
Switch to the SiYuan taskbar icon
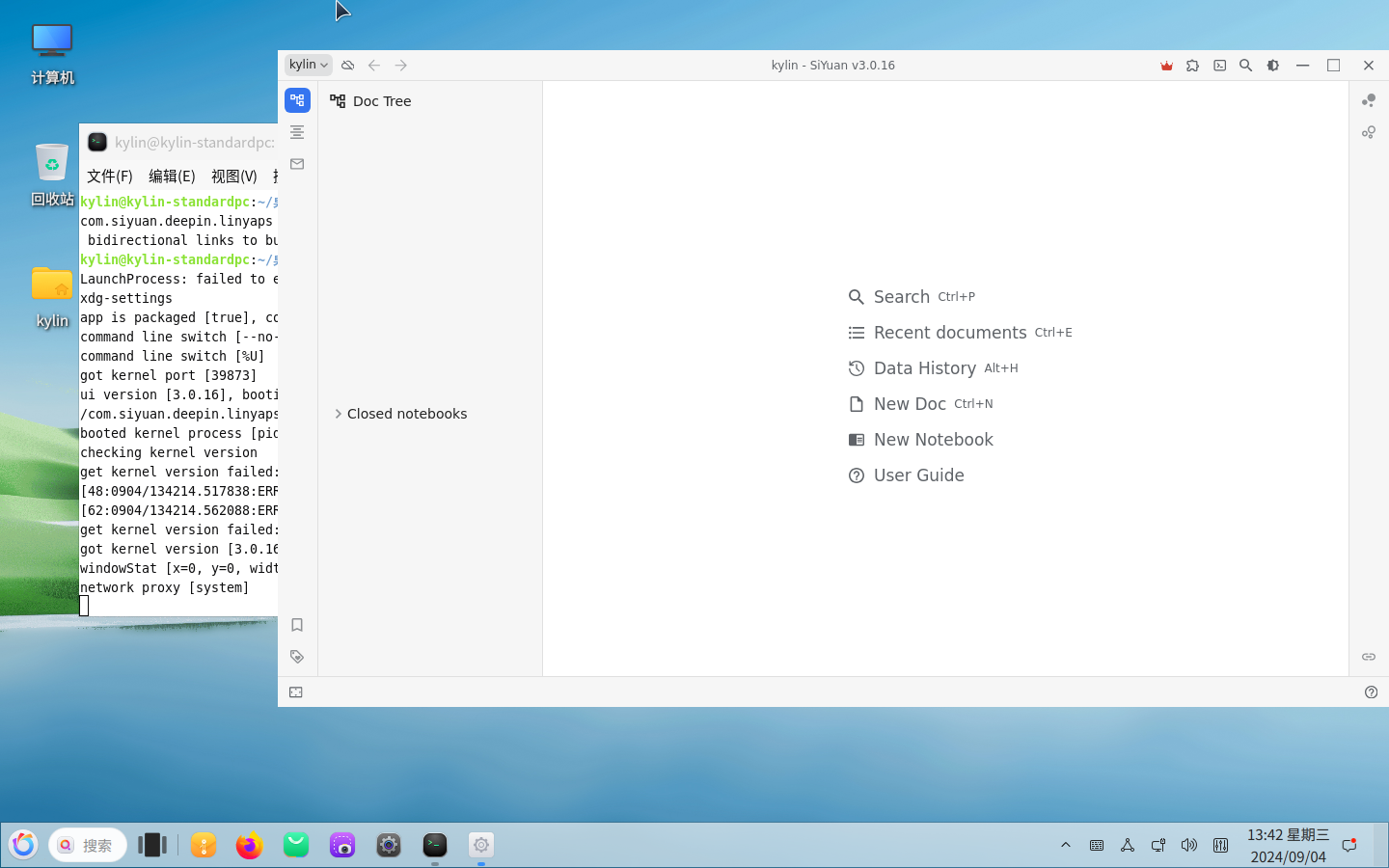481,845
